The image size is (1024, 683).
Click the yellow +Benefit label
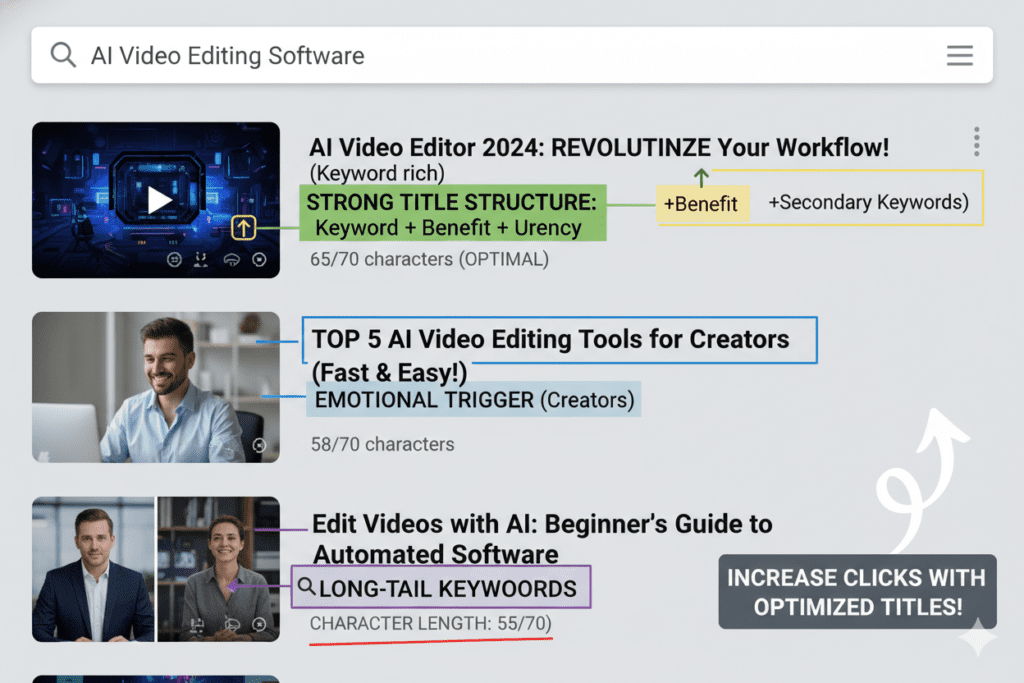pyautogui.click(x=702, y=202)
